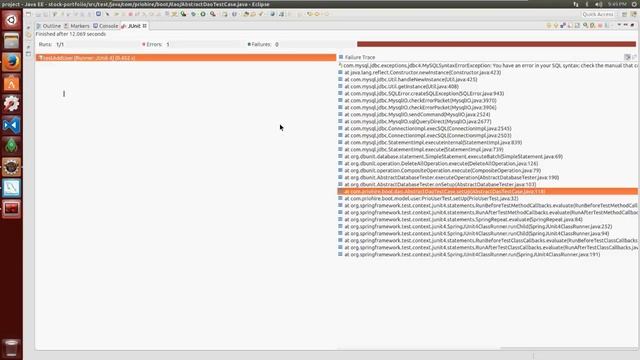
Task: Click the Open Perspective icon beside Quick Access
Action: pyautogui.click(x=624, y=14)
